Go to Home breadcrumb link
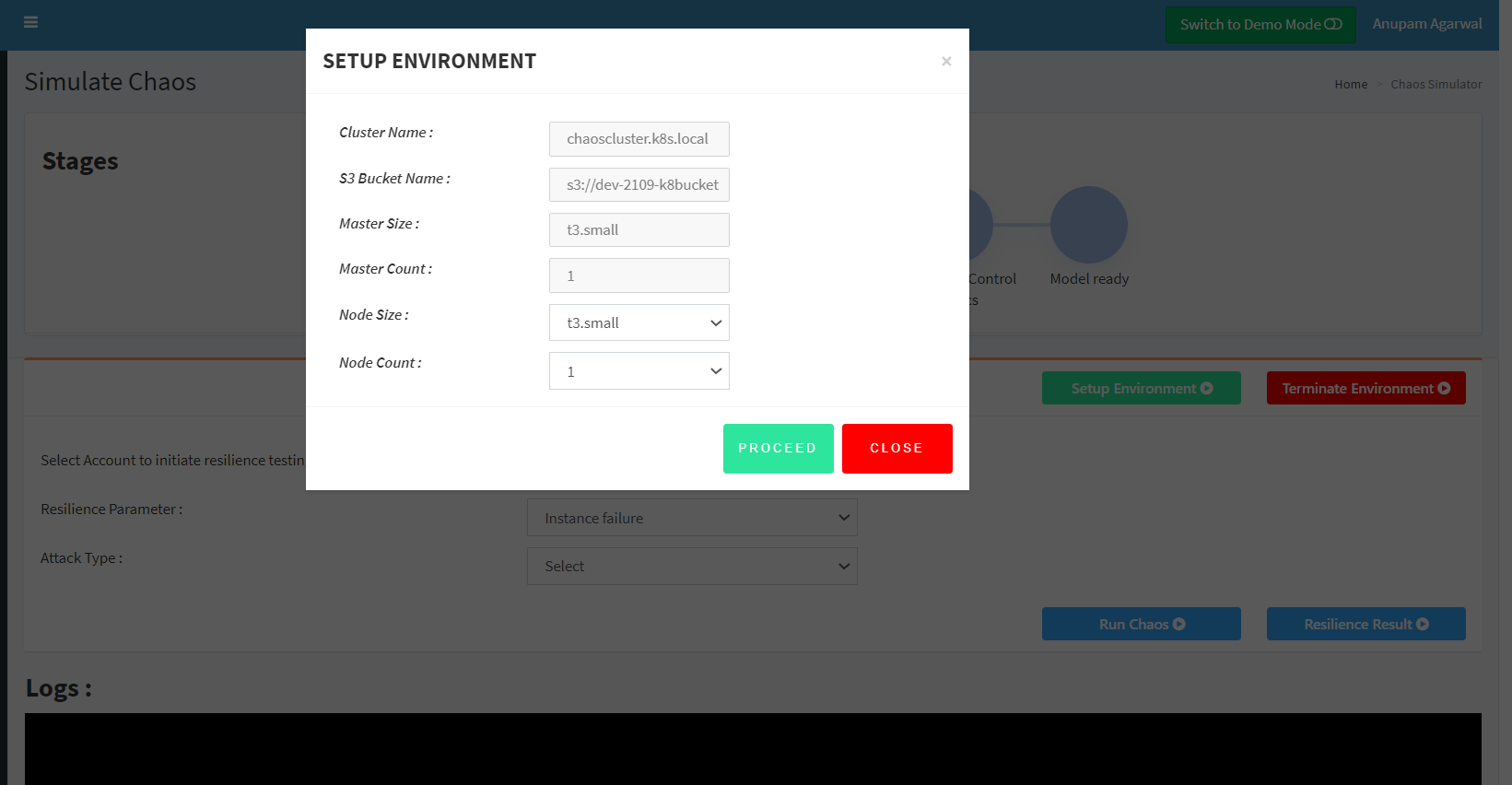This screenshot has width=1512, height=785. pyautogui.click(x=1351, y=85)
